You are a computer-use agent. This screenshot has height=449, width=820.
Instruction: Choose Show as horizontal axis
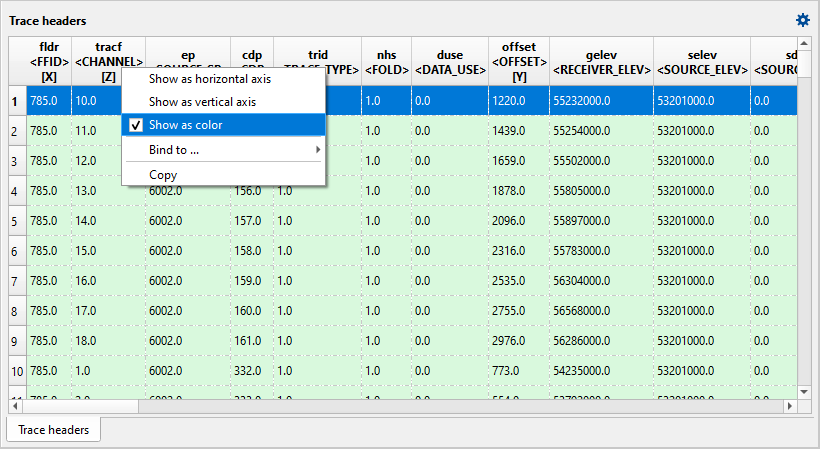[209, 78]
